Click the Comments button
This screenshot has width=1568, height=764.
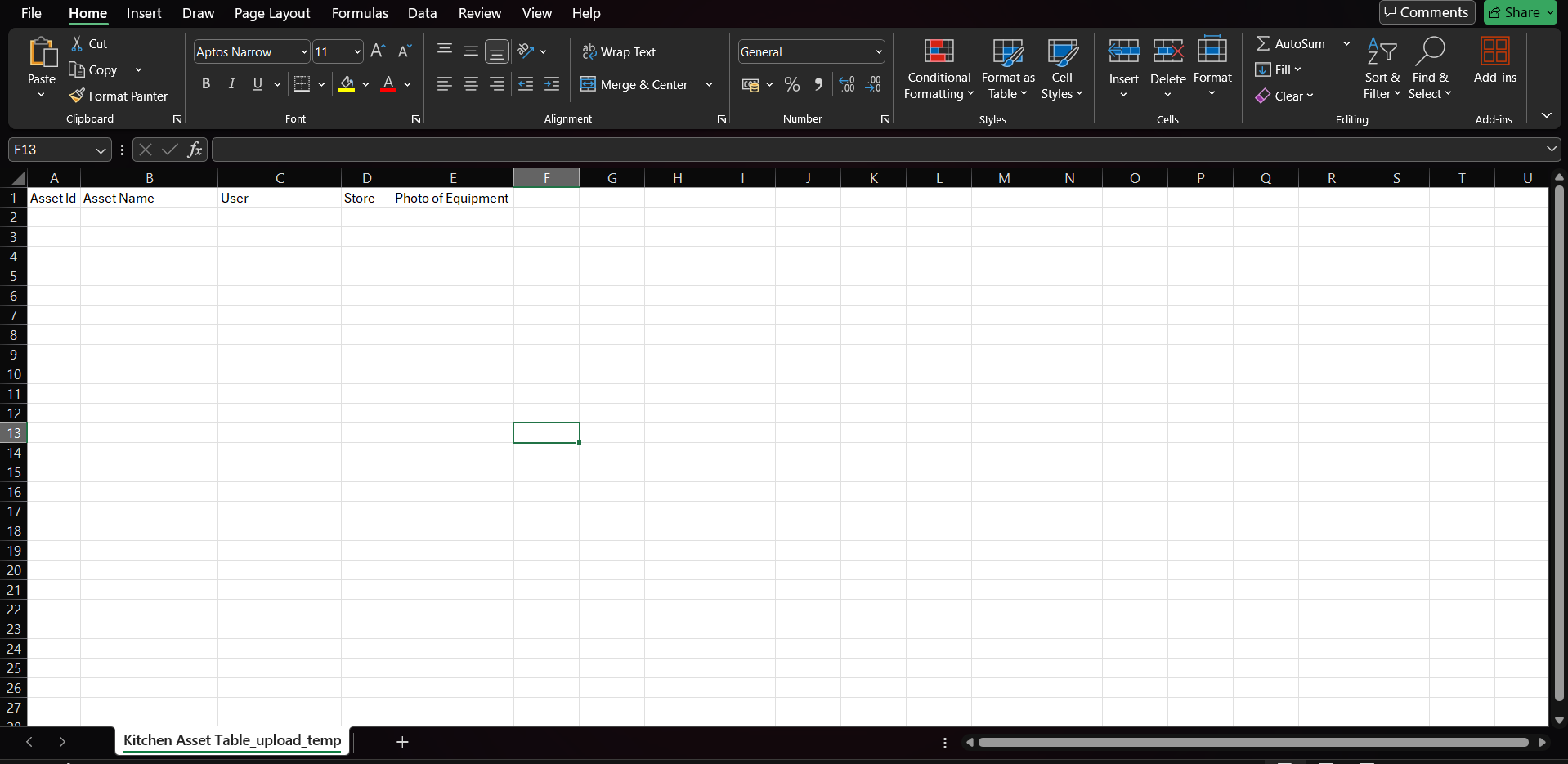pyautogui.click(x=1427, y=12)
